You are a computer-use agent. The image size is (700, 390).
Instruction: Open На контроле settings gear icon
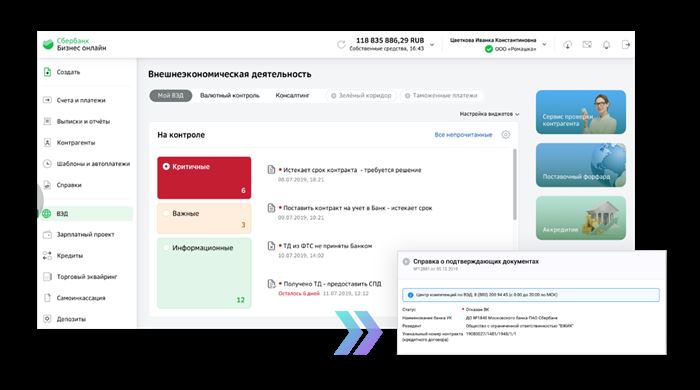(x=506, y=135)
